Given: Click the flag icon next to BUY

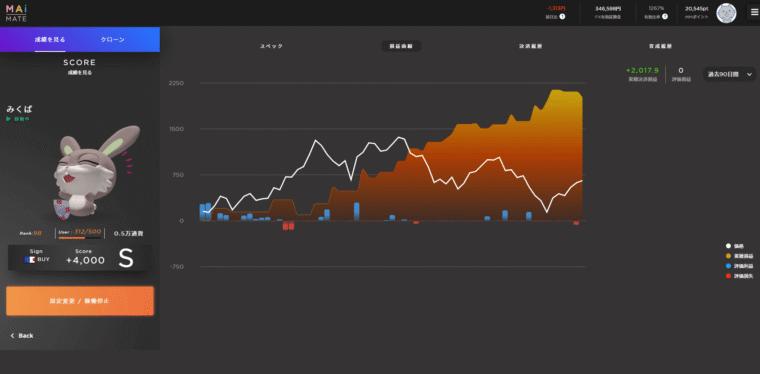Looking at the screenshot, I should [30, 260].
